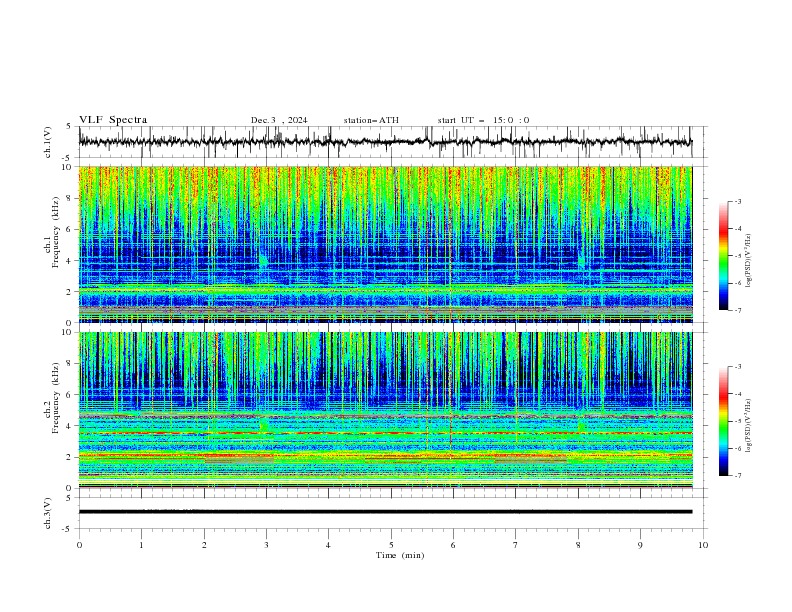Click the "ch.3(V)" axis label
This screenshot has width=792, height=612.
pyautogui.click(x=48, y=513)
